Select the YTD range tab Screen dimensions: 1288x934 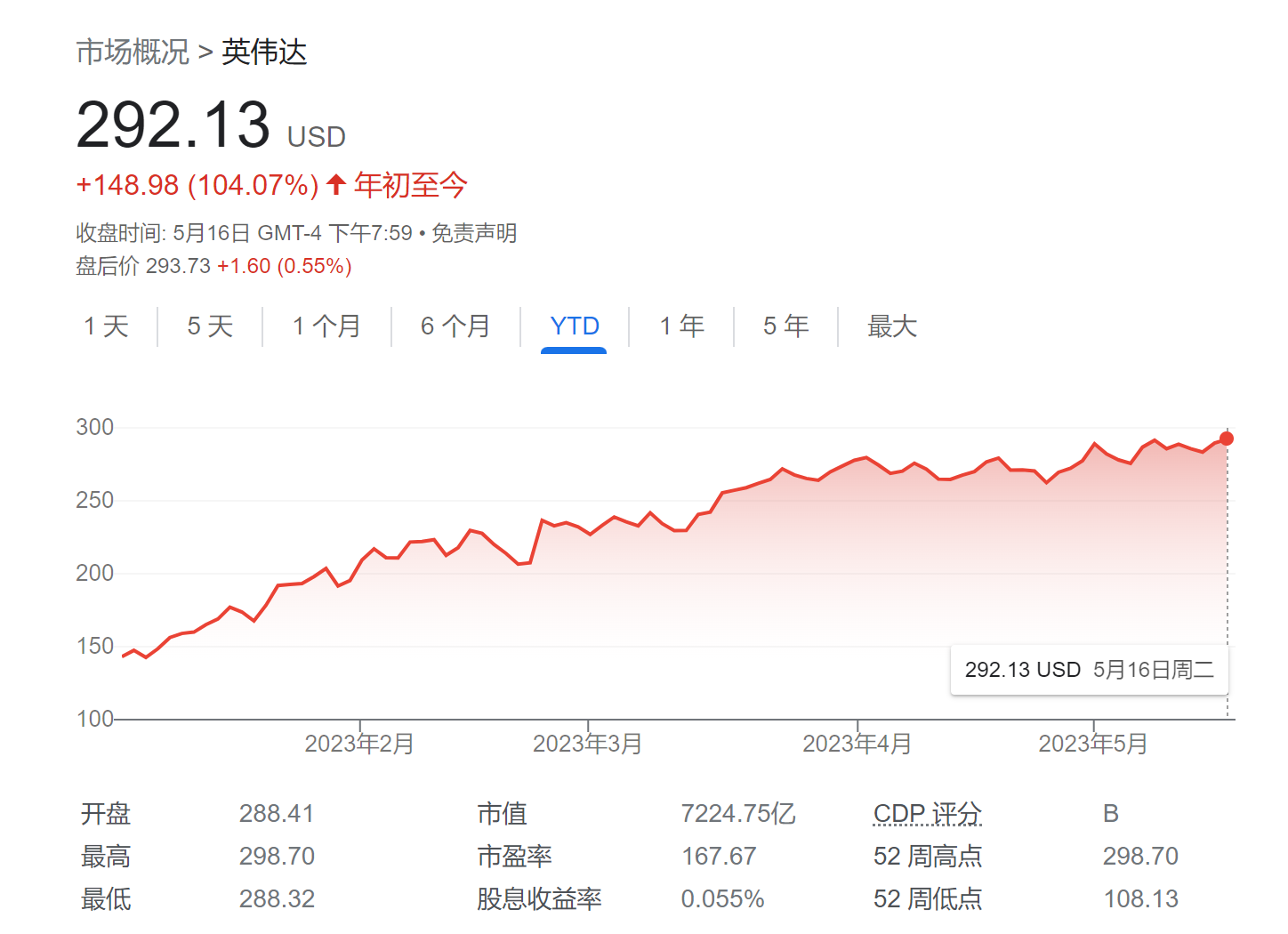pyautogui.click(x=575, y=326)
